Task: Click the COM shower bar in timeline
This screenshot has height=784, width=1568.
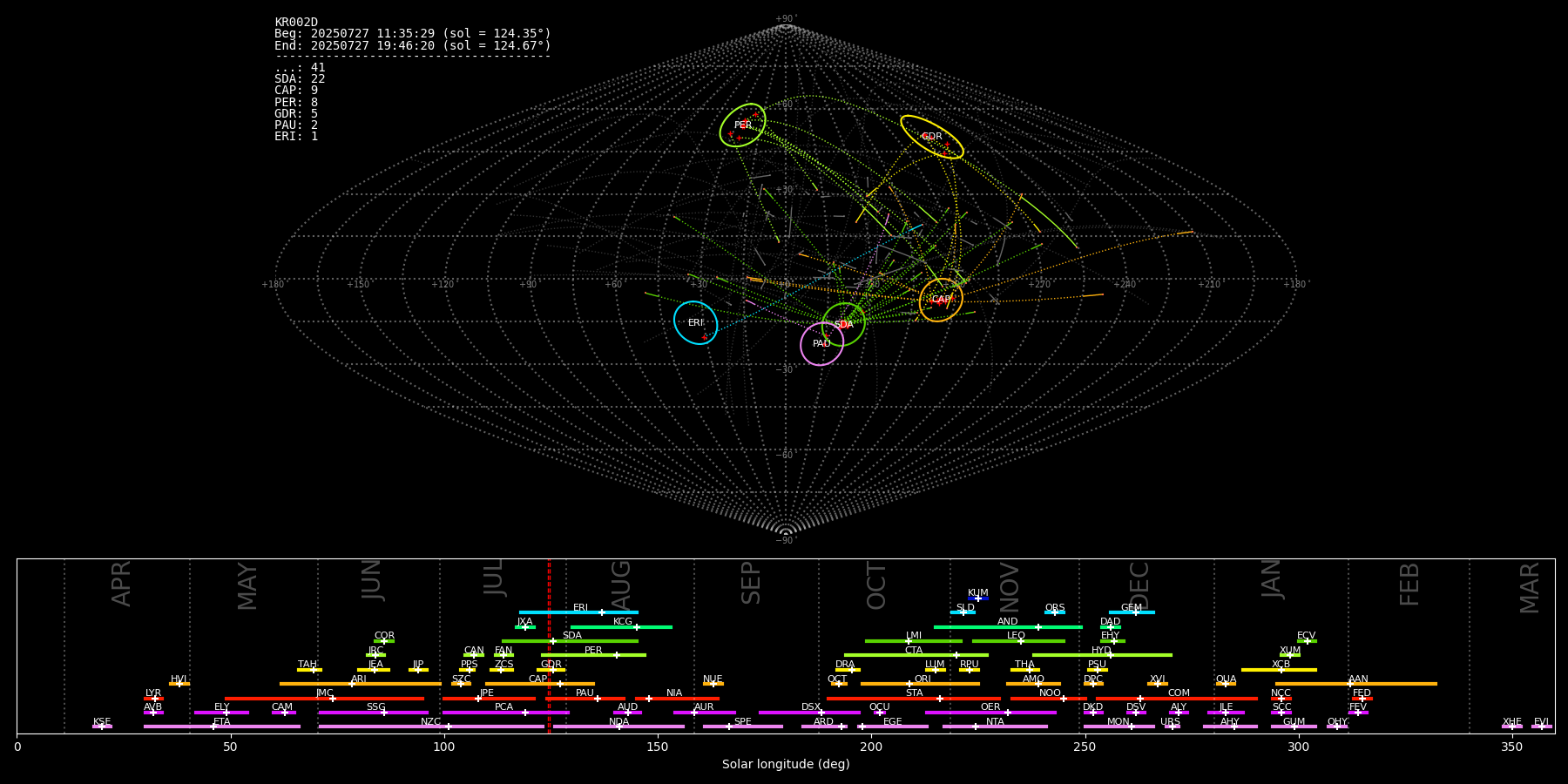Action: (x=1177, y=699)
